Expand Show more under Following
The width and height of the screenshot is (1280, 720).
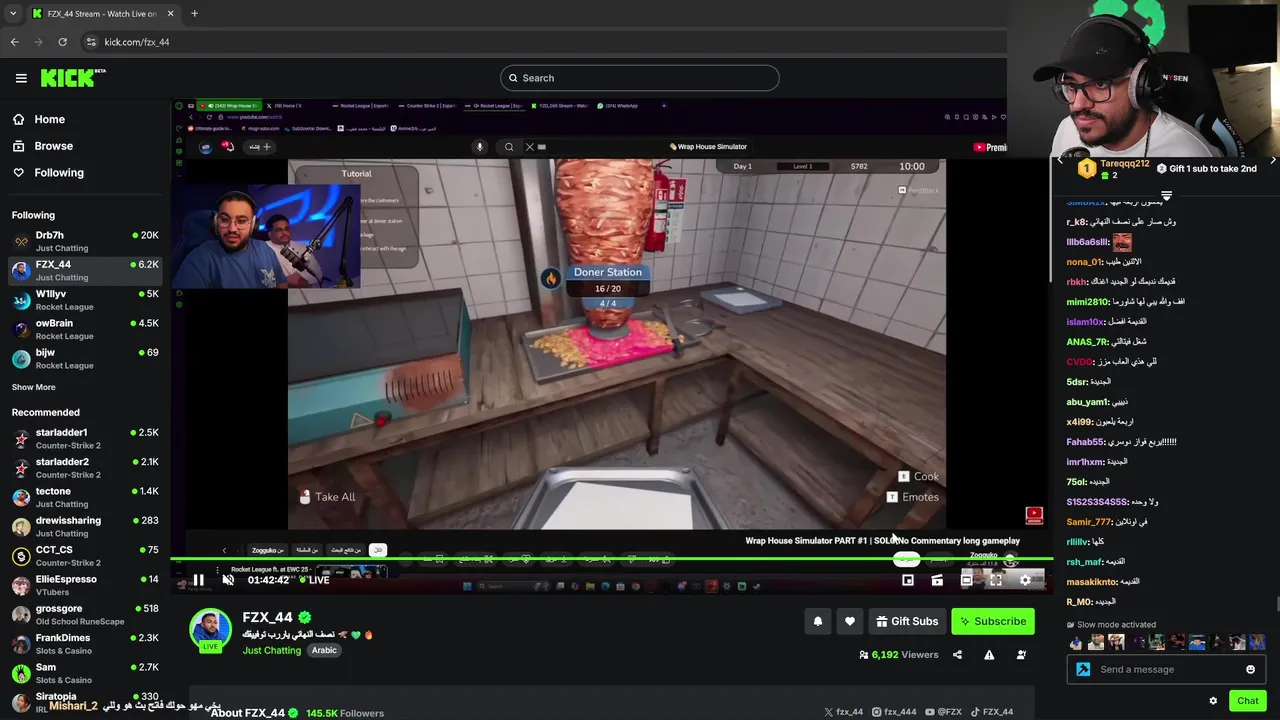click(x=34, y=387)
